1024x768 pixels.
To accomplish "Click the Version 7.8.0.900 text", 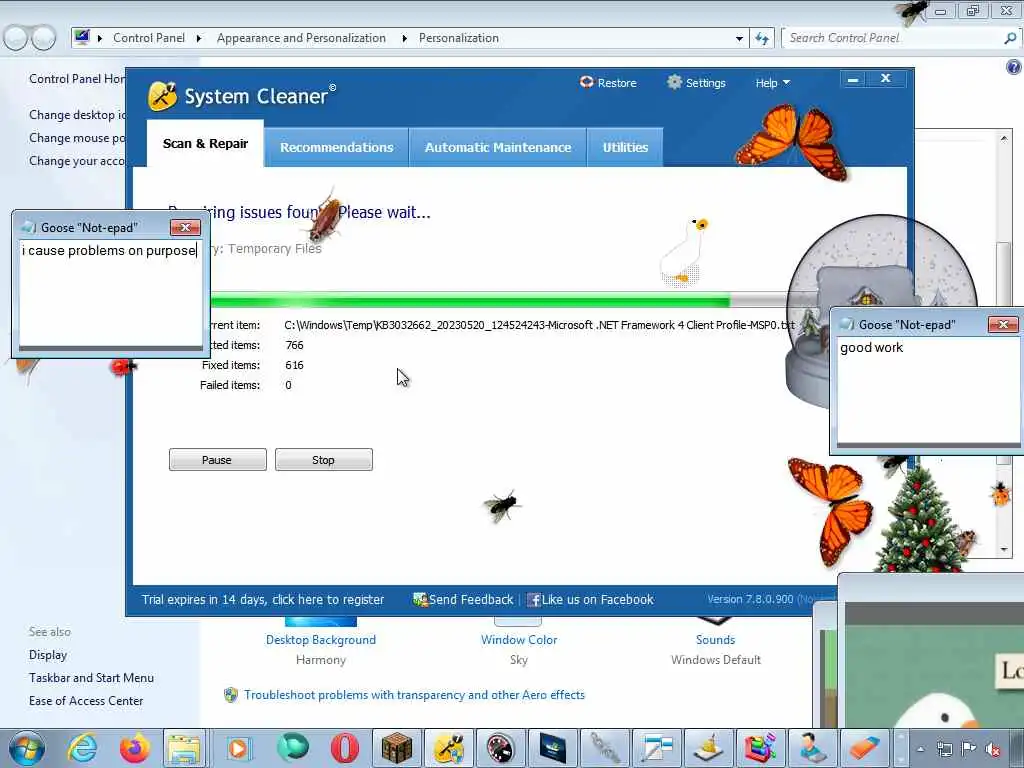I will [750, 599].
